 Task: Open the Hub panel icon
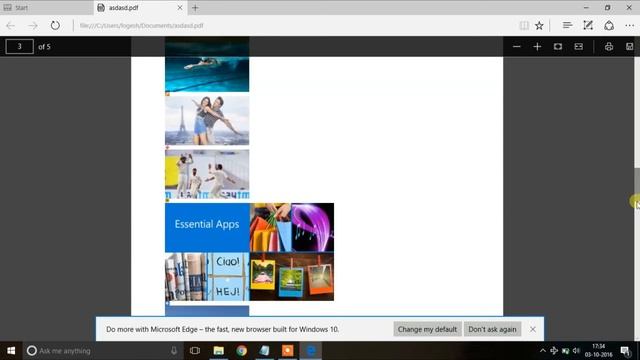[x=567, y=26]
